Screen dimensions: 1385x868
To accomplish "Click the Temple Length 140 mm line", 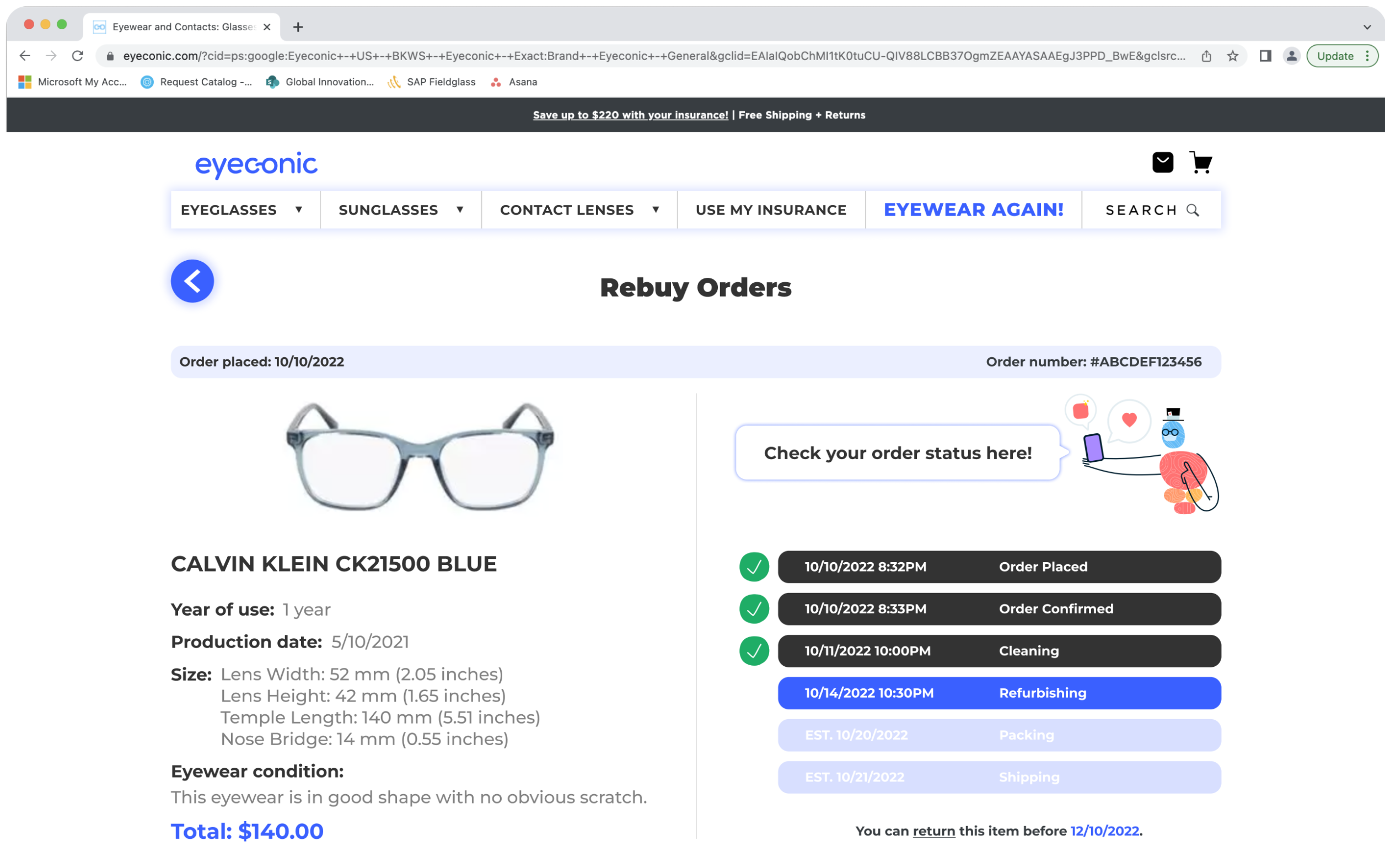I will pos(380,717).
